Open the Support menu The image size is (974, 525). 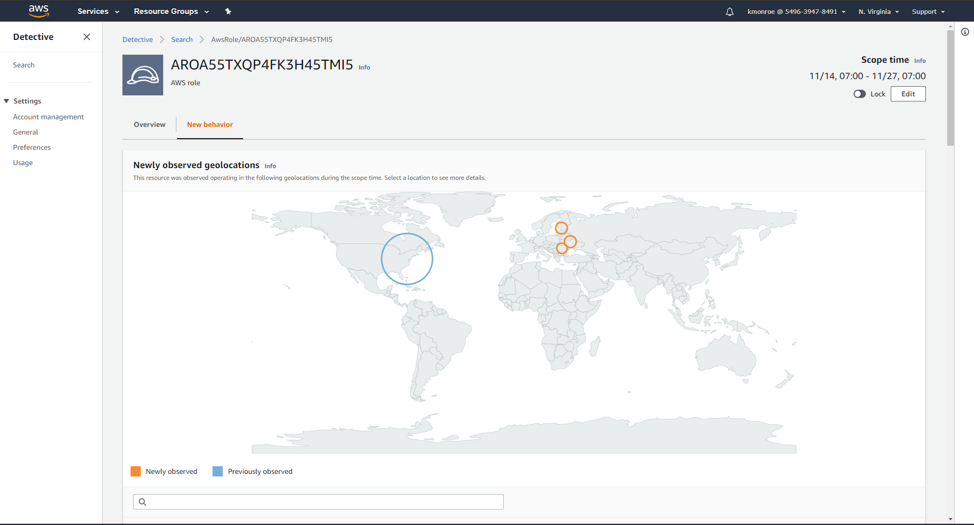928,11
